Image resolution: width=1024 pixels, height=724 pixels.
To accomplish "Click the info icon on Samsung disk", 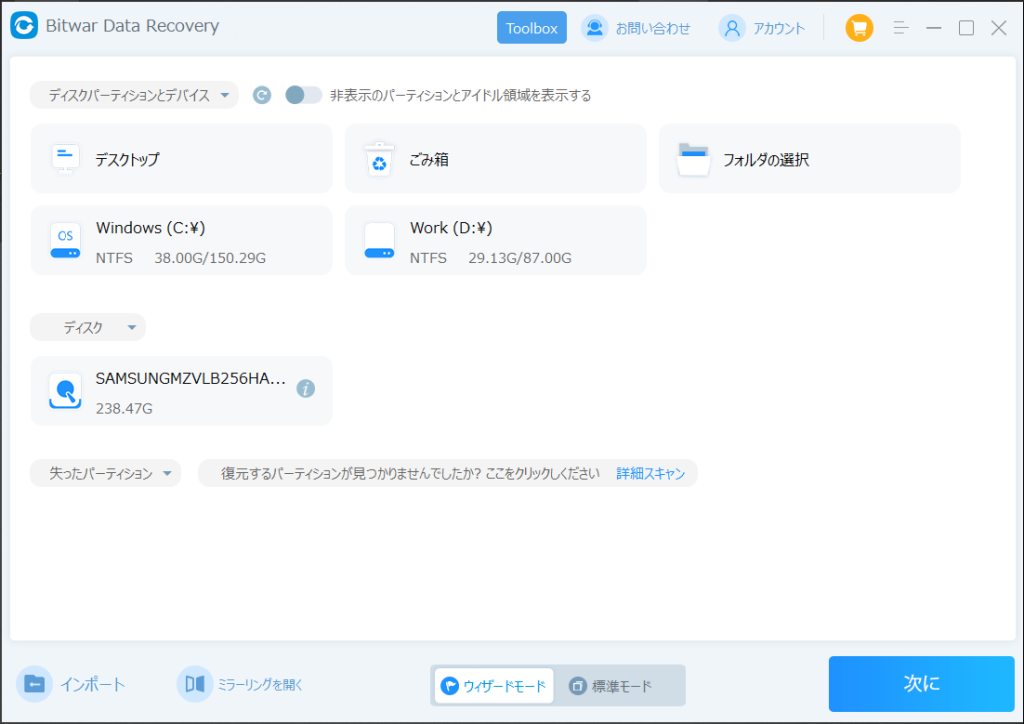I will [x=306, y=388].
